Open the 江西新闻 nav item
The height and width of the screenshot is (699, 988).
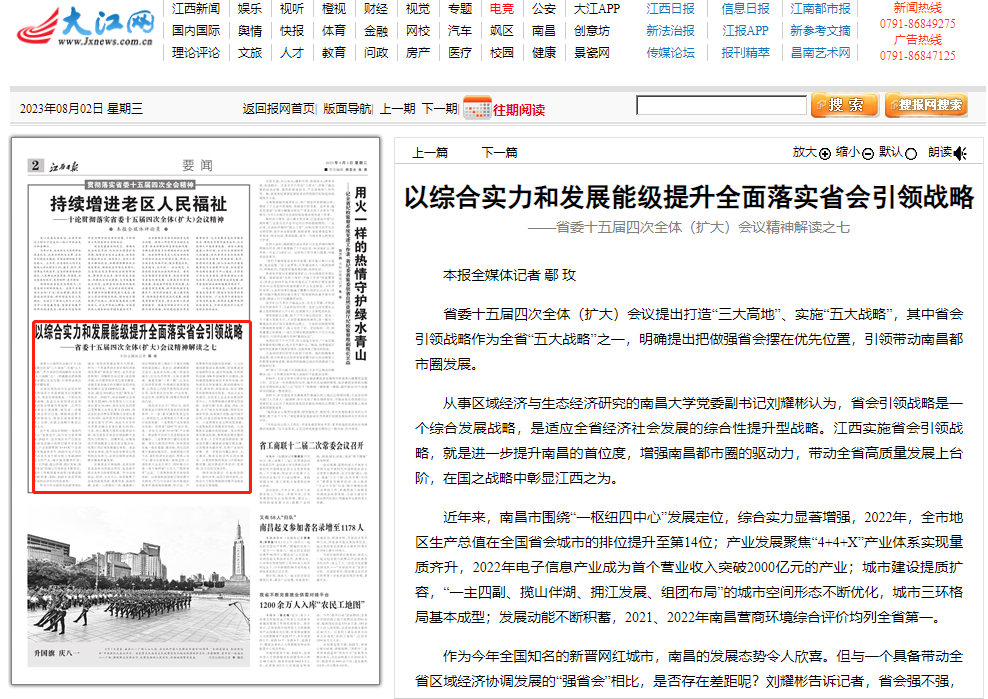(195, 8)
